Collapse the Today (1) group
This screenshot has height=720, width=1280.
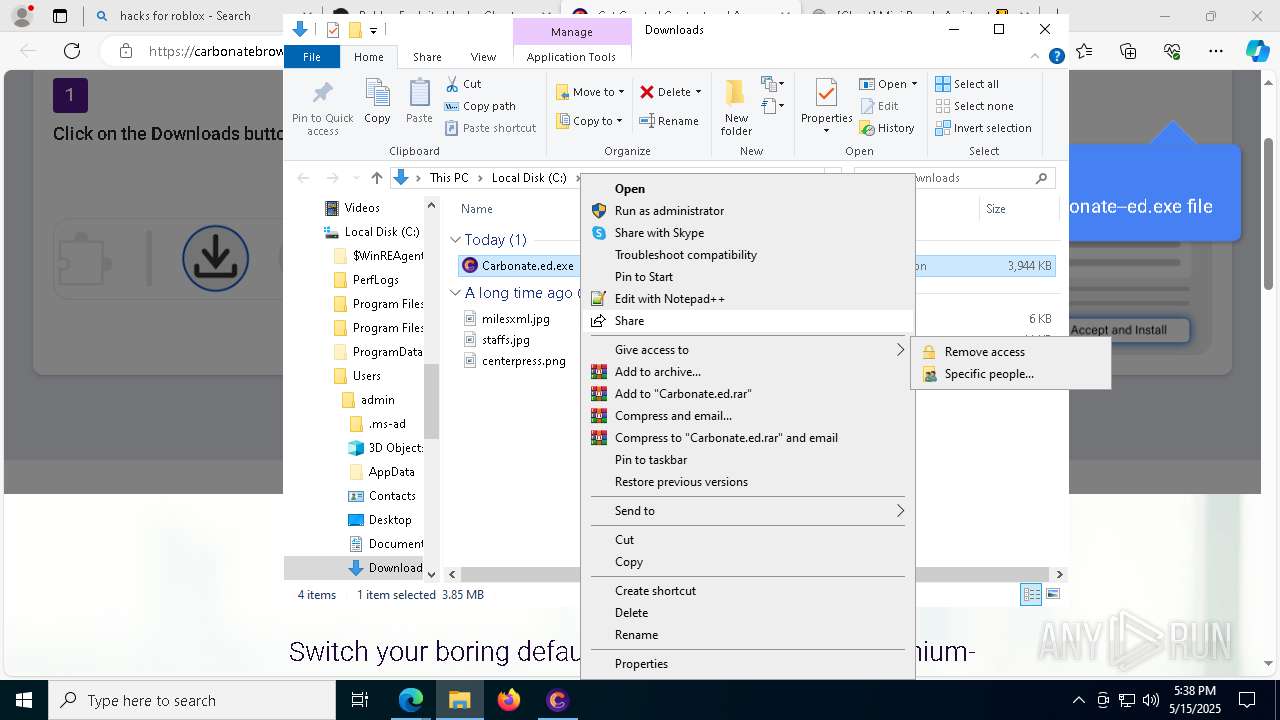(x=455, y=240)
